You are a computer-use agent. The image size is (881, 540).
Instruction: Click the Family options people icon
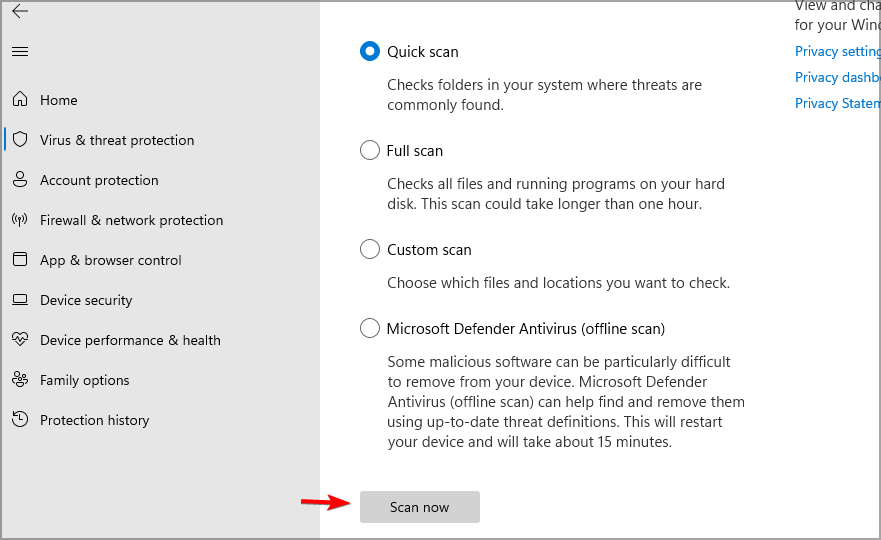(x=20, y=380)
